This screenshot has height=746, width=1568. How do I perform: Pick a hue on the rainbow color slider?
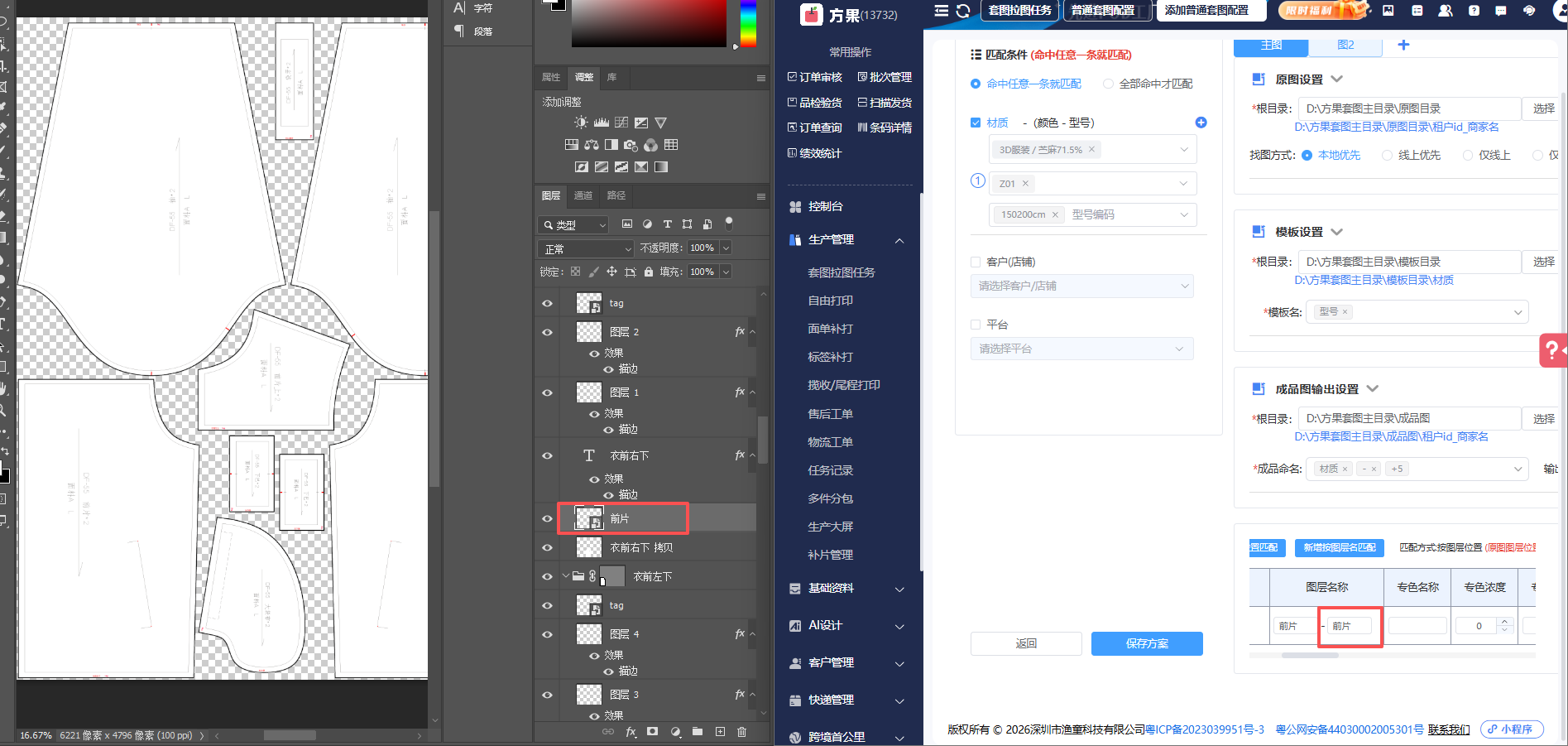748,23
